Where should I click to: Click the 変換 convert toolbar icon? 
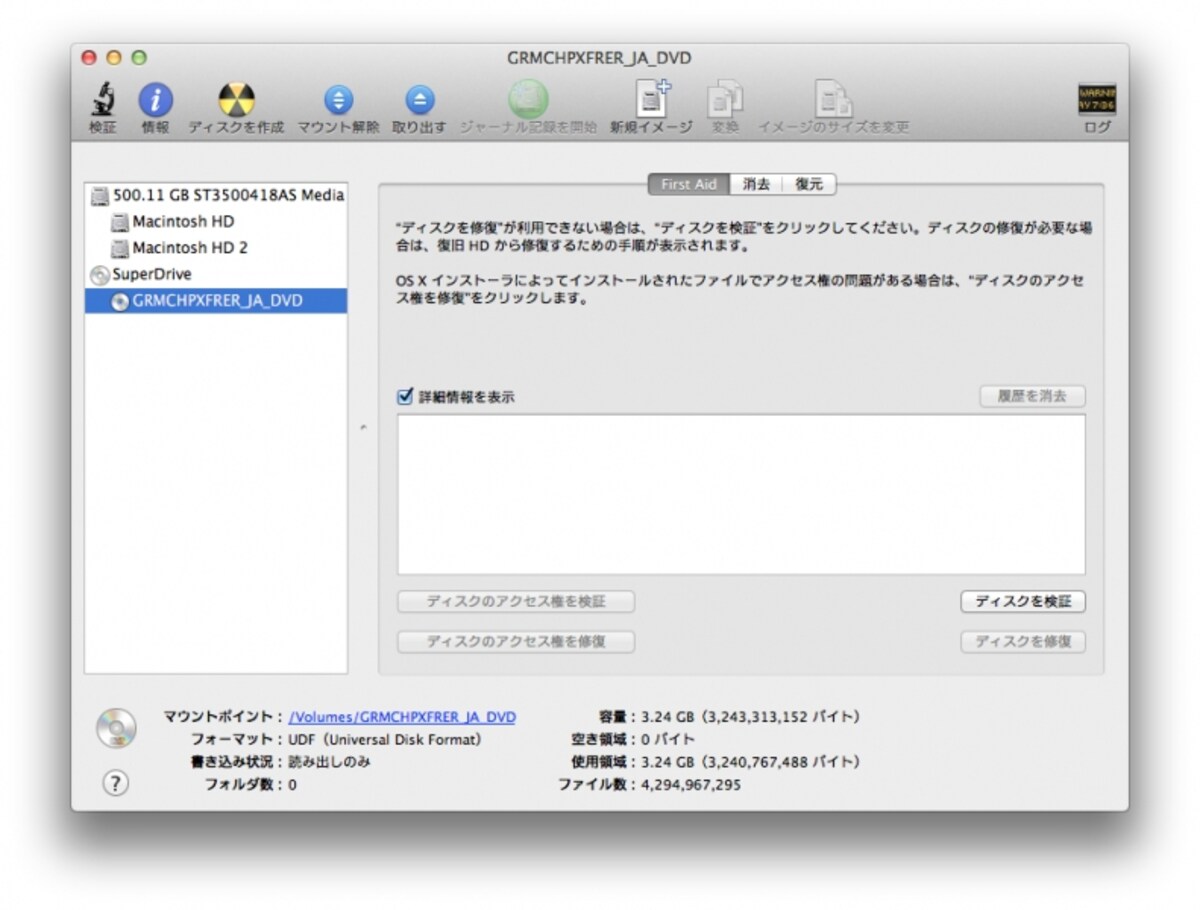(725, 99)
